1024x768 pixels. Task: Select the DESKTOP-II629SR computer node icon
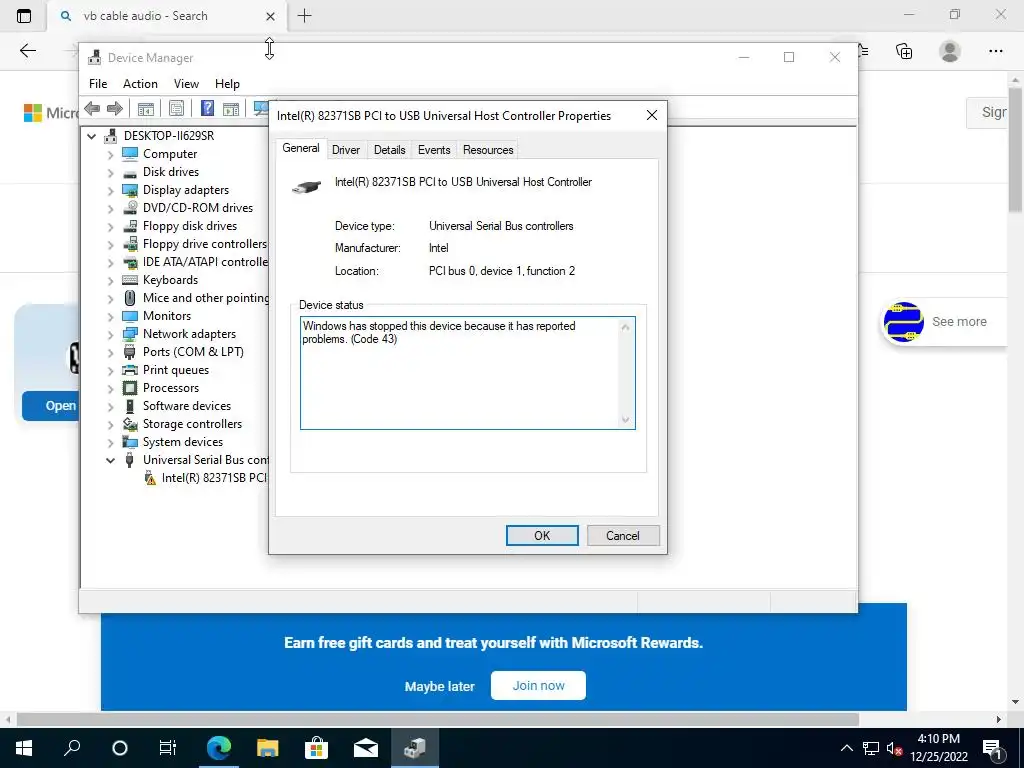point(111,136)
